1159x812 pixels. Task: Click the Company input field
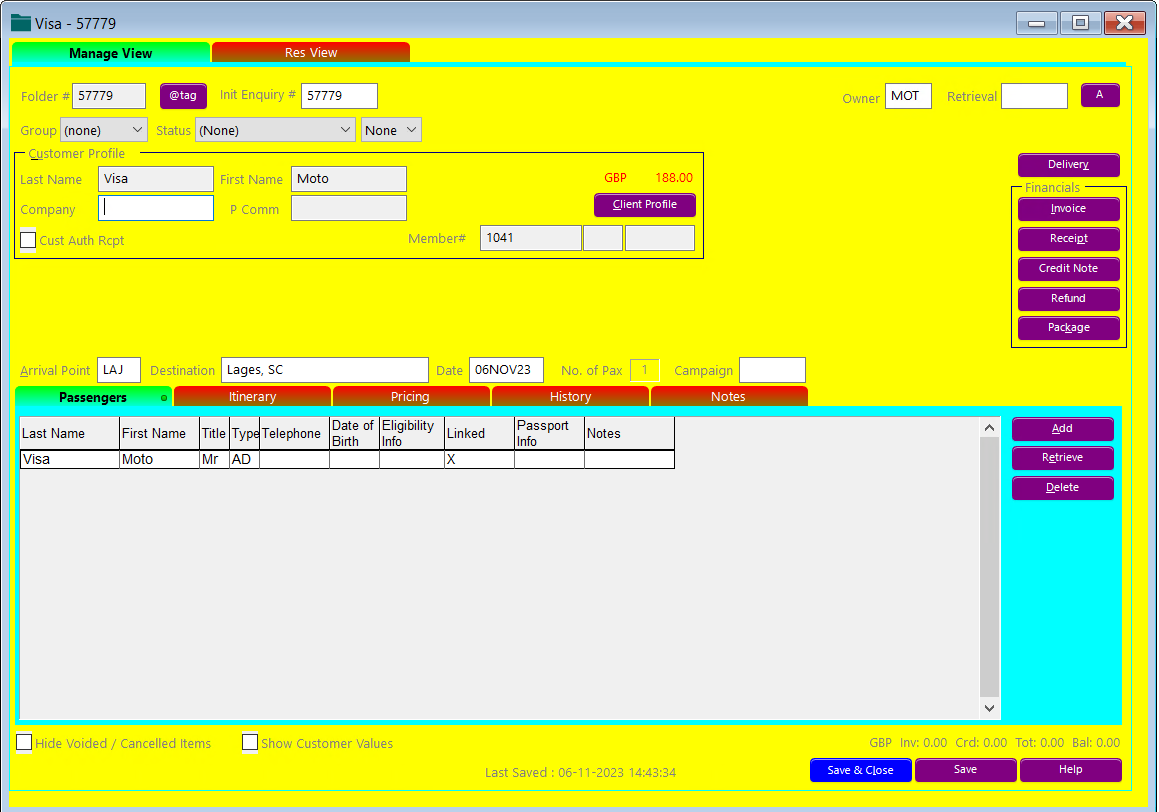point(156,208)
